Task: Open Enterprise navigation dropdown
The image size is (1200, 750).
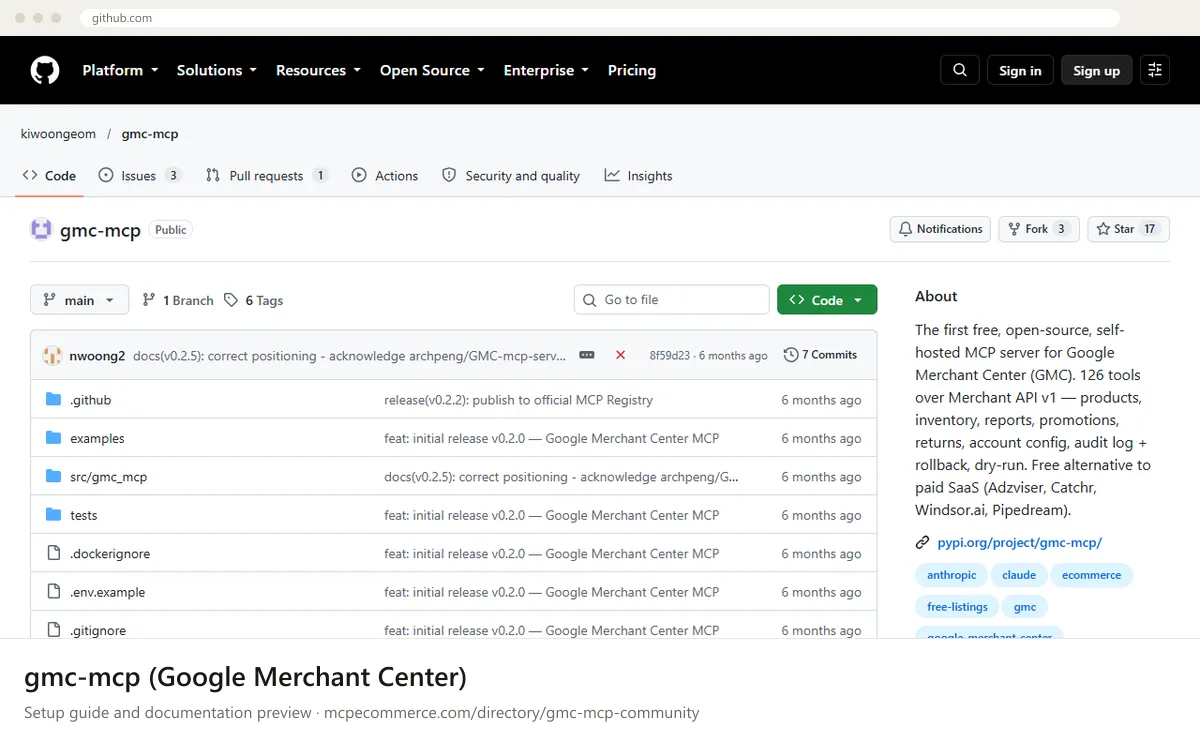Action: coord(546,70)
